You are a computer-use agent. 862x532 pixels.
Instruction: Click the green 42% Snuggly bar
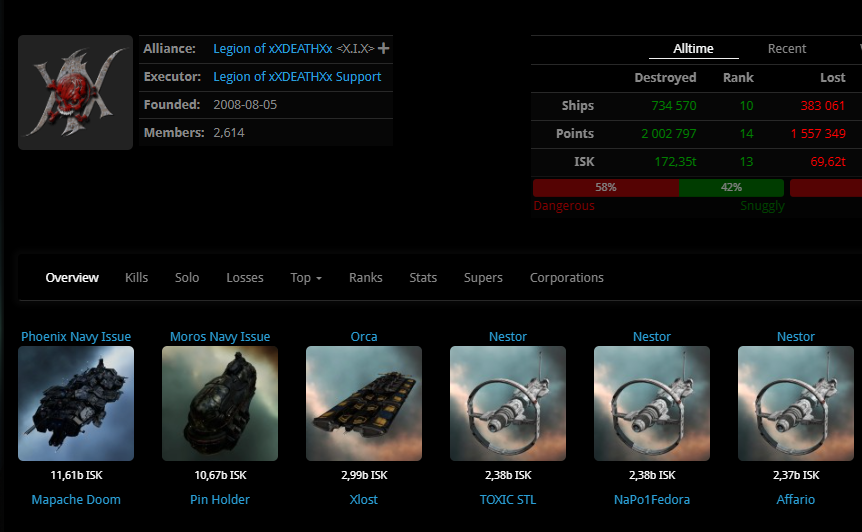point(731,187)
